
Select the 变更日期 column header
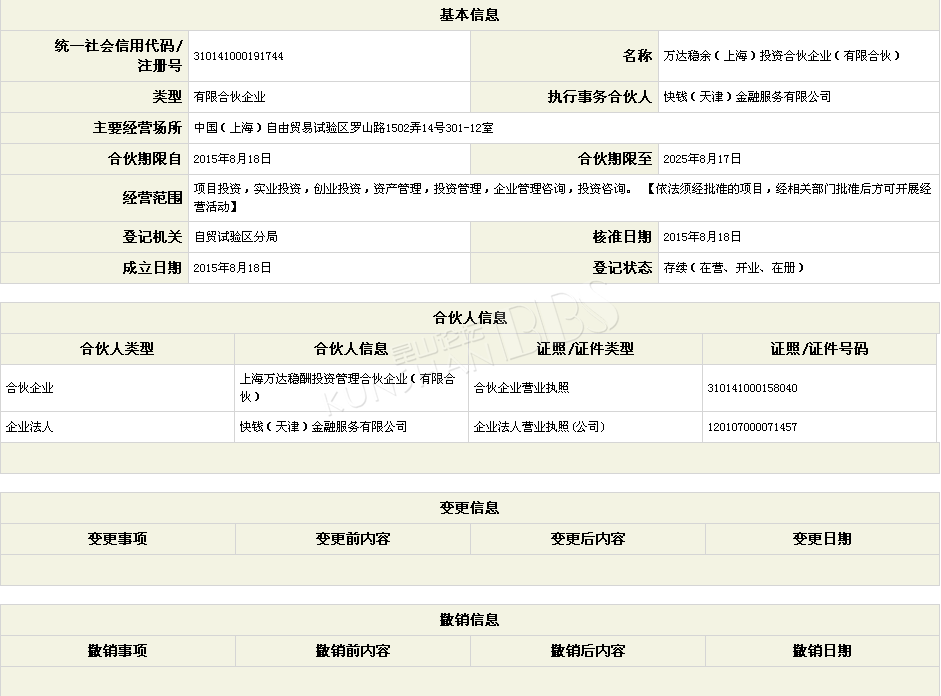click(x=822, y=539)
